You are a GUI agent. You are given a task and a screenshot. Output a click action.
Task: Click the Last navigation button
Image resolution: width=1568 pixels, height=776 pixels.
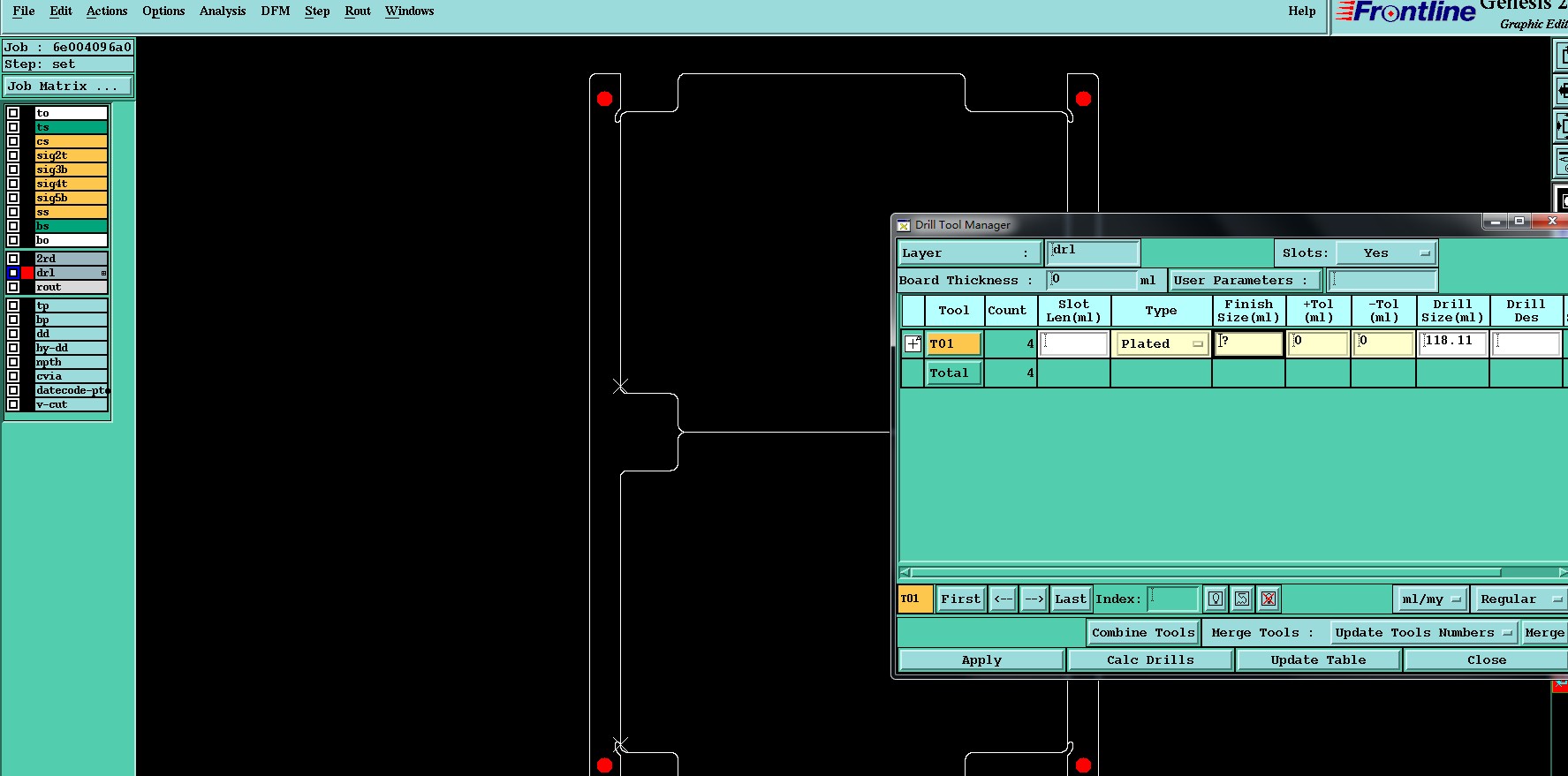(x=1071, y=599)
